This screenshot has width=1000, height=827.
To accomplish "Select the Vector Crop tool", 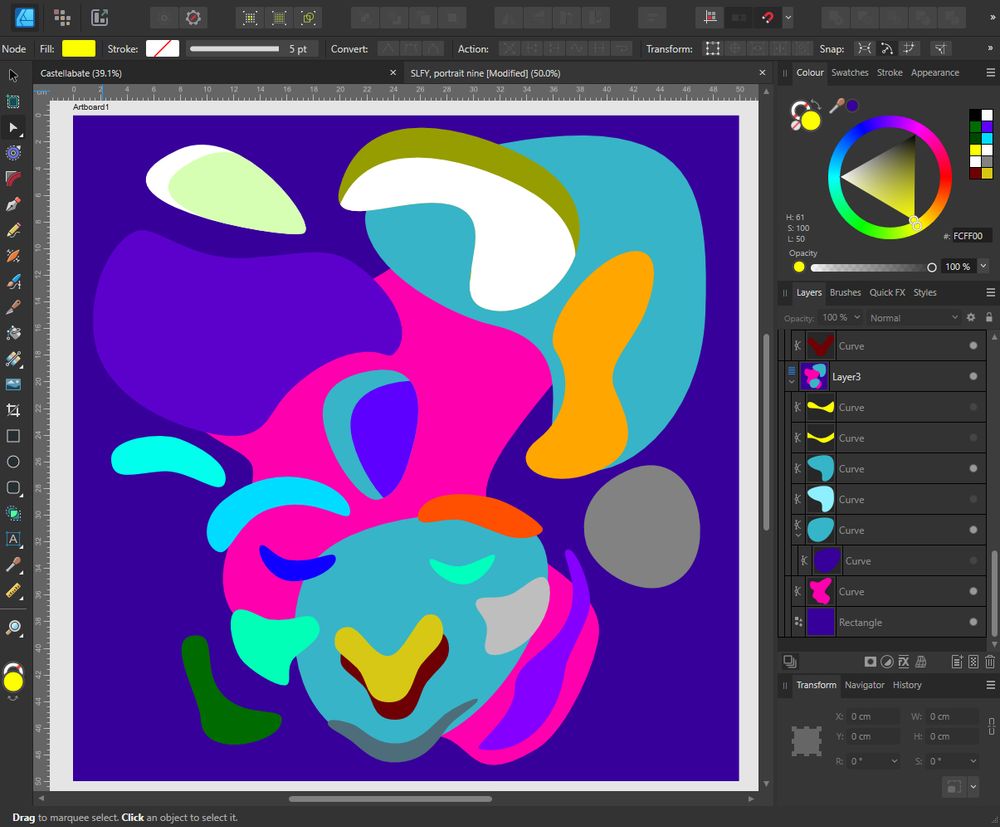I will 13,410.
